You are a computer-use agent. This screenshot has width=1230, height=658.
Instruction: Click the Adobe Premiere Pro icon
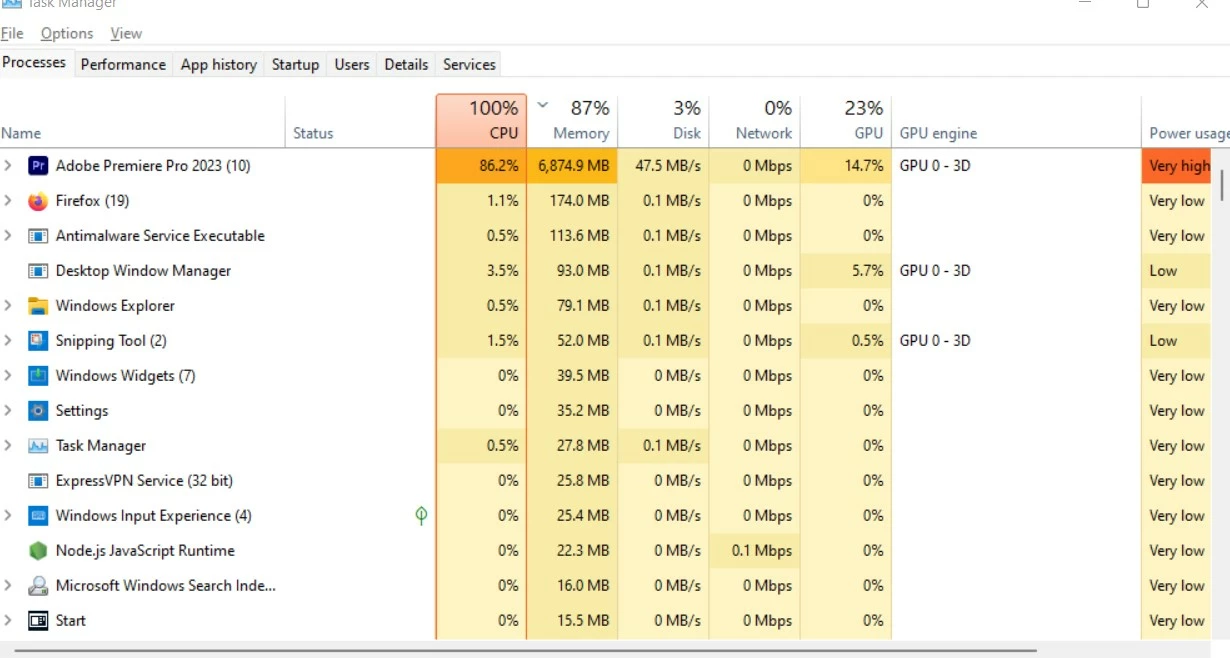38,166
